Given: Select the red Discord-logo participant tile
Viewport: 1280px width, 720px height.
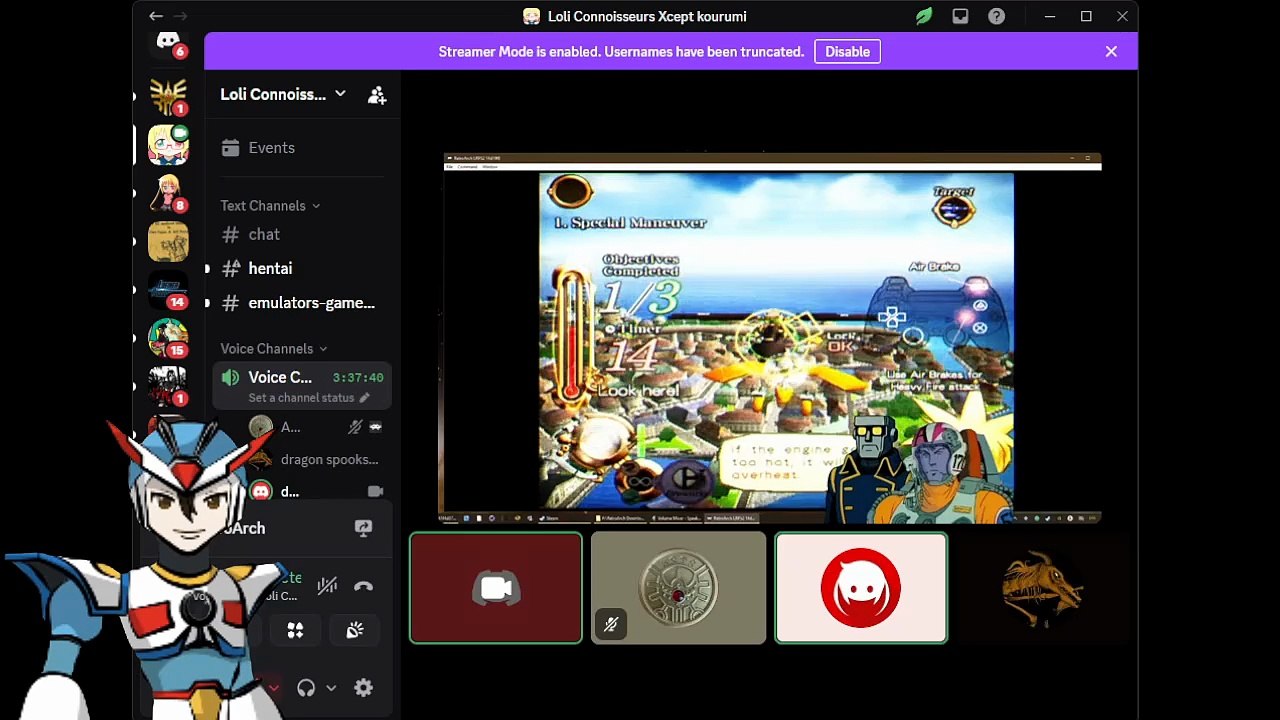Looking at the screenshot, I should (861, 588).
